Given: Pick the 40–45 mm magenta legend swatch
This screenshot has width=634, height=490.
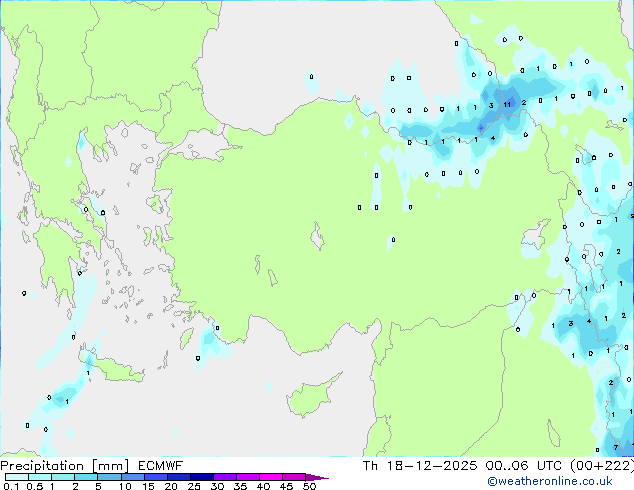Looking at the screenshot, I should click(271, 477).
